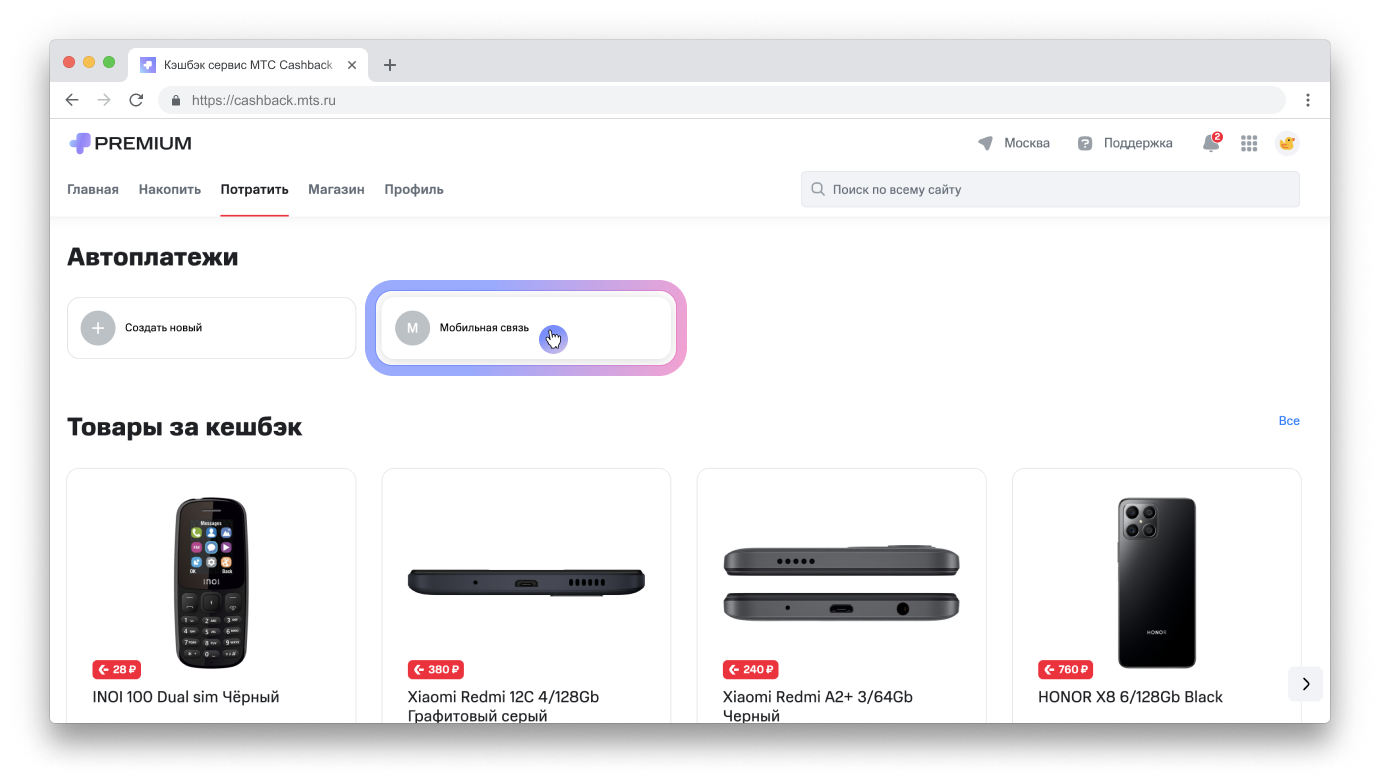Click the Товары за кешбэк heading
The height and width of the screenshot is (783, 1380).
click(x=185, y=427)
